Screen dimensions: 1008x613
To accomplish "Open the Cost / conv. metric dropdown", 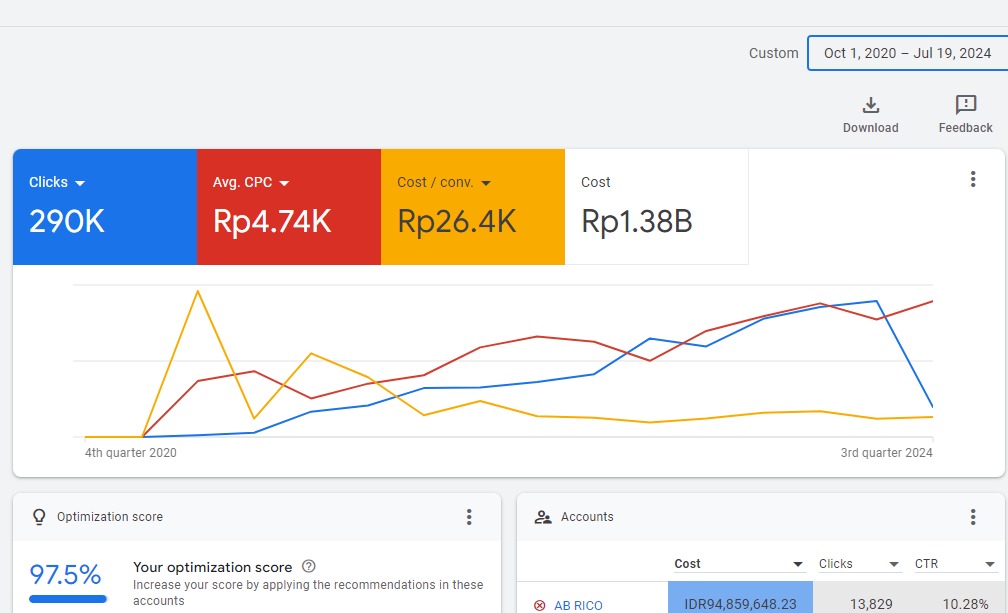I will tap(486, 183).
